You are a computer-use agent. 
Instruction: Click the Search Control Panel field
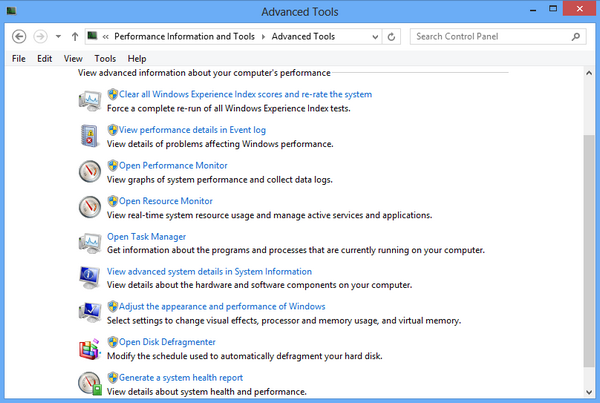point(498,37)
